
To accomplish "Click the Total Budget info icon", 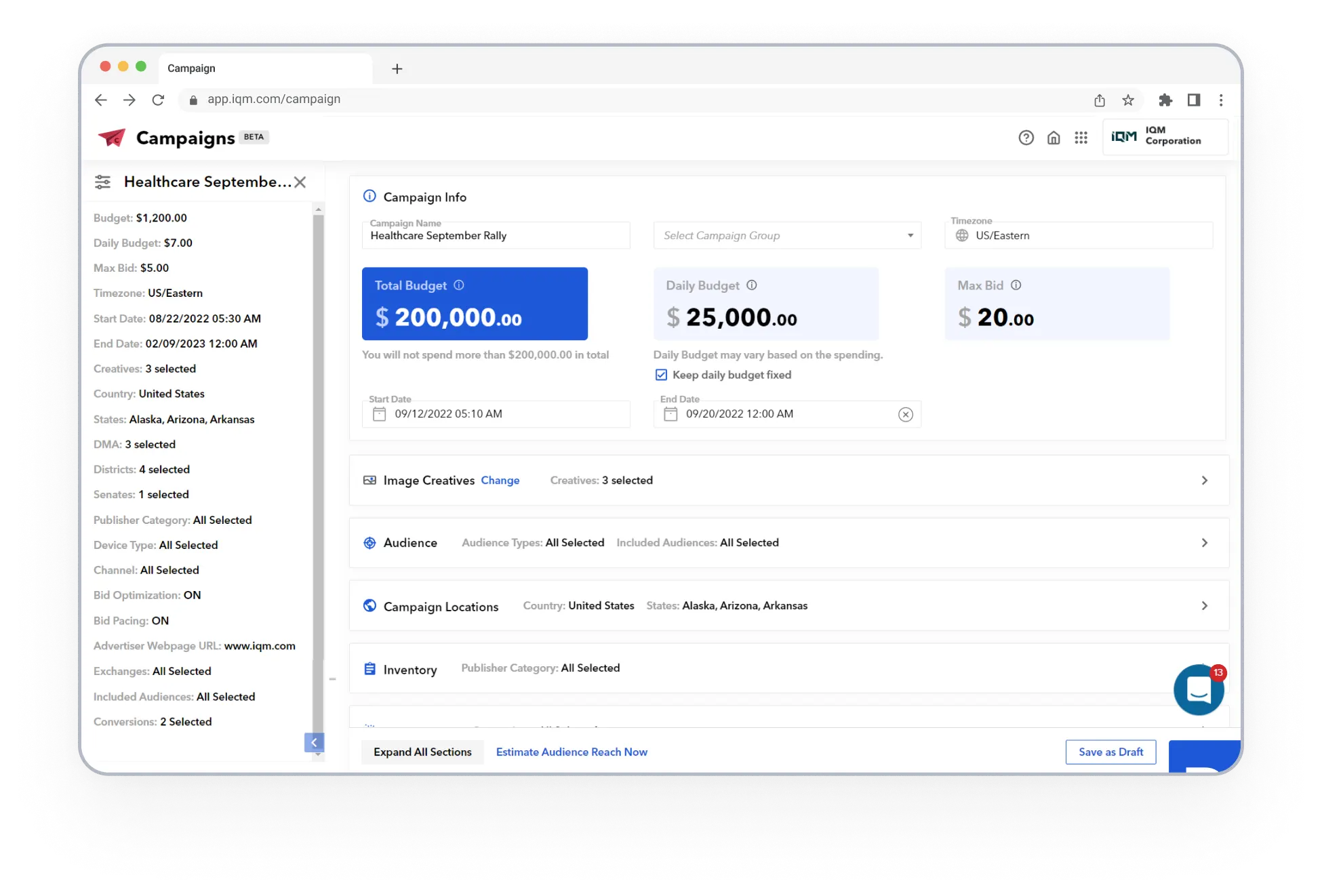I will [x=459, y=285].
